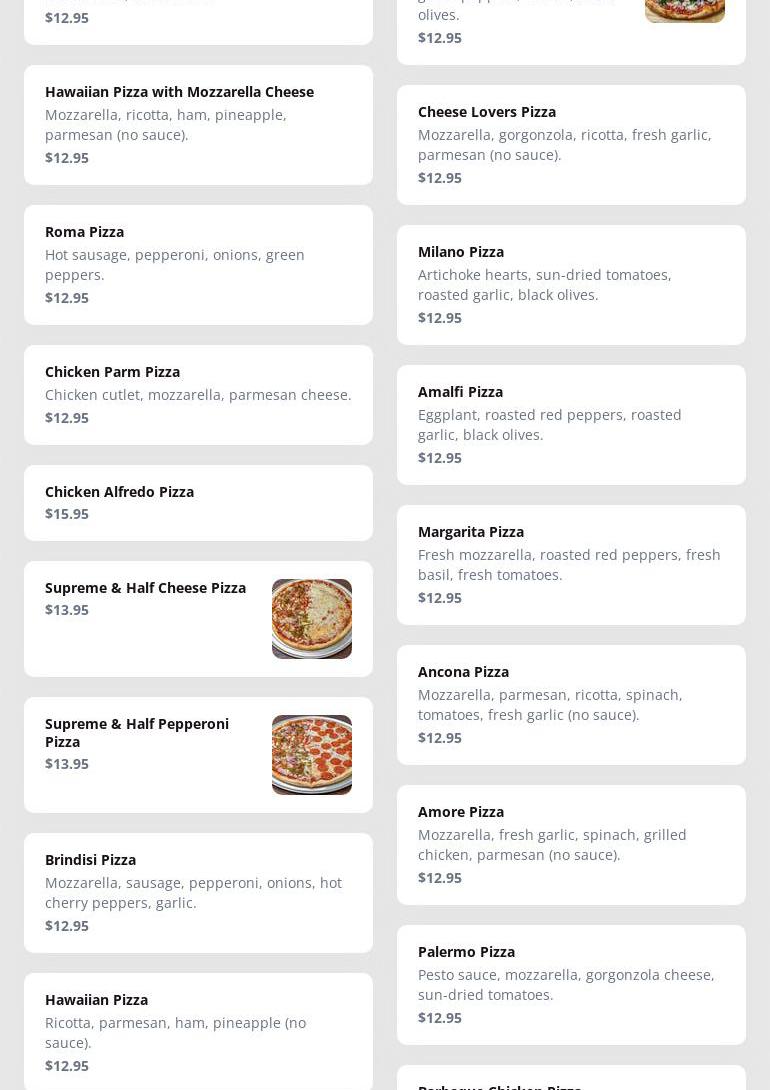Click the Supreme & Half Pepperoni Pizza title
The image size is (770, 1090).
pyautogui.click(x=137, y=732)
